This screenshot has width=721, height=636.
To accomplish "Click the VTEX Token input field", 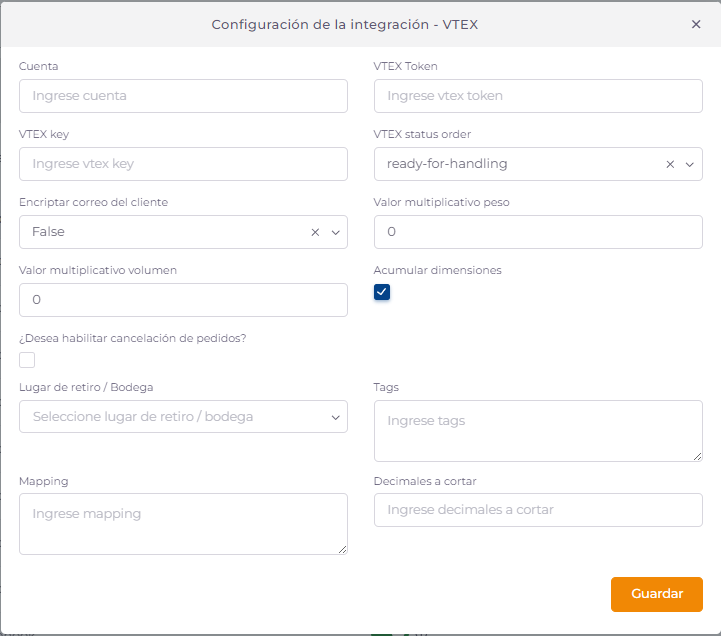I will [538, 96].
